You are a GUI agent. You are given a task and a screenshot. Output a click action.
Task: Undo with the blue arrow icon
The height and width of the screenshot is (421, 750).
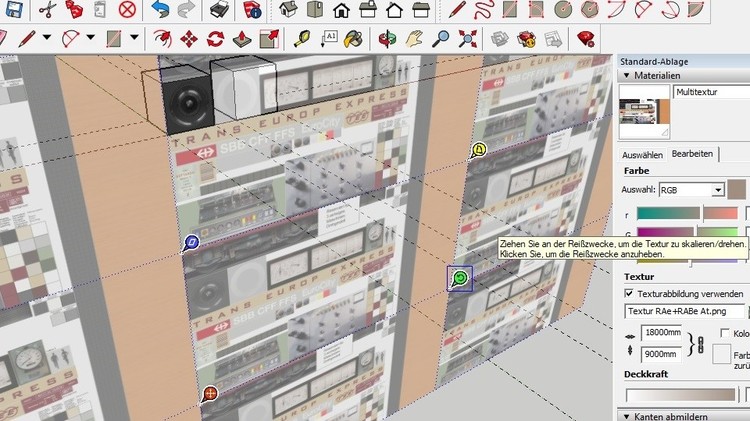click(160, 9)
